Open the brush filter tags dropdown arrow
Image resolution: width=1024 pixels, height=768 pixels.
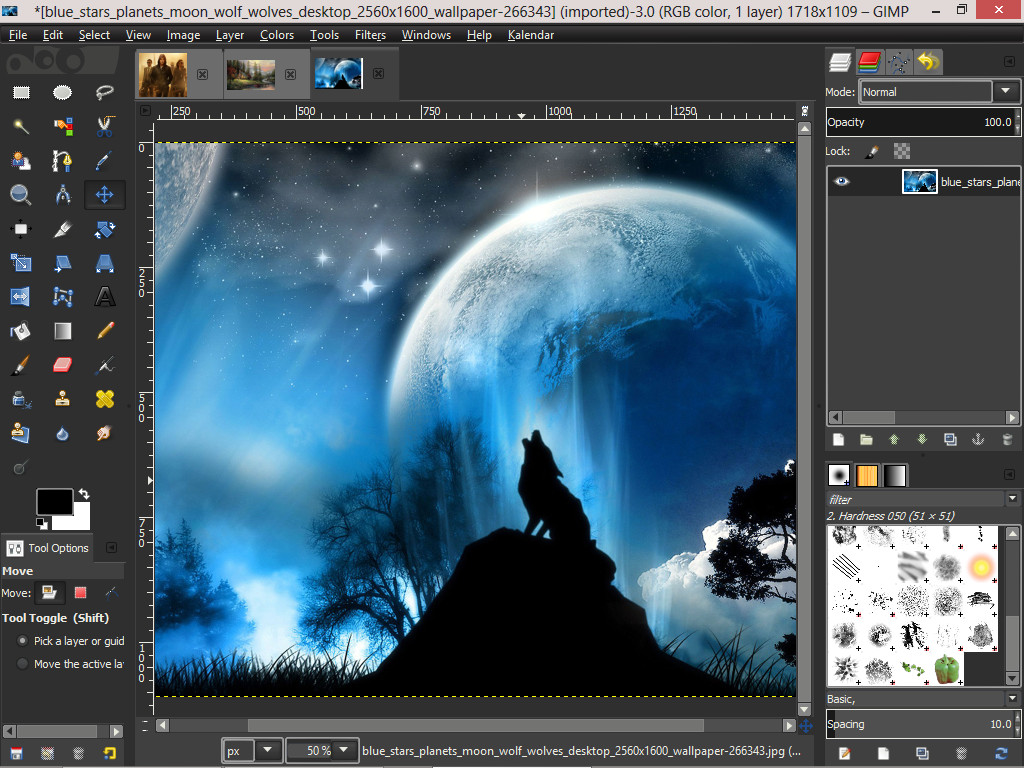(1012, 499)
